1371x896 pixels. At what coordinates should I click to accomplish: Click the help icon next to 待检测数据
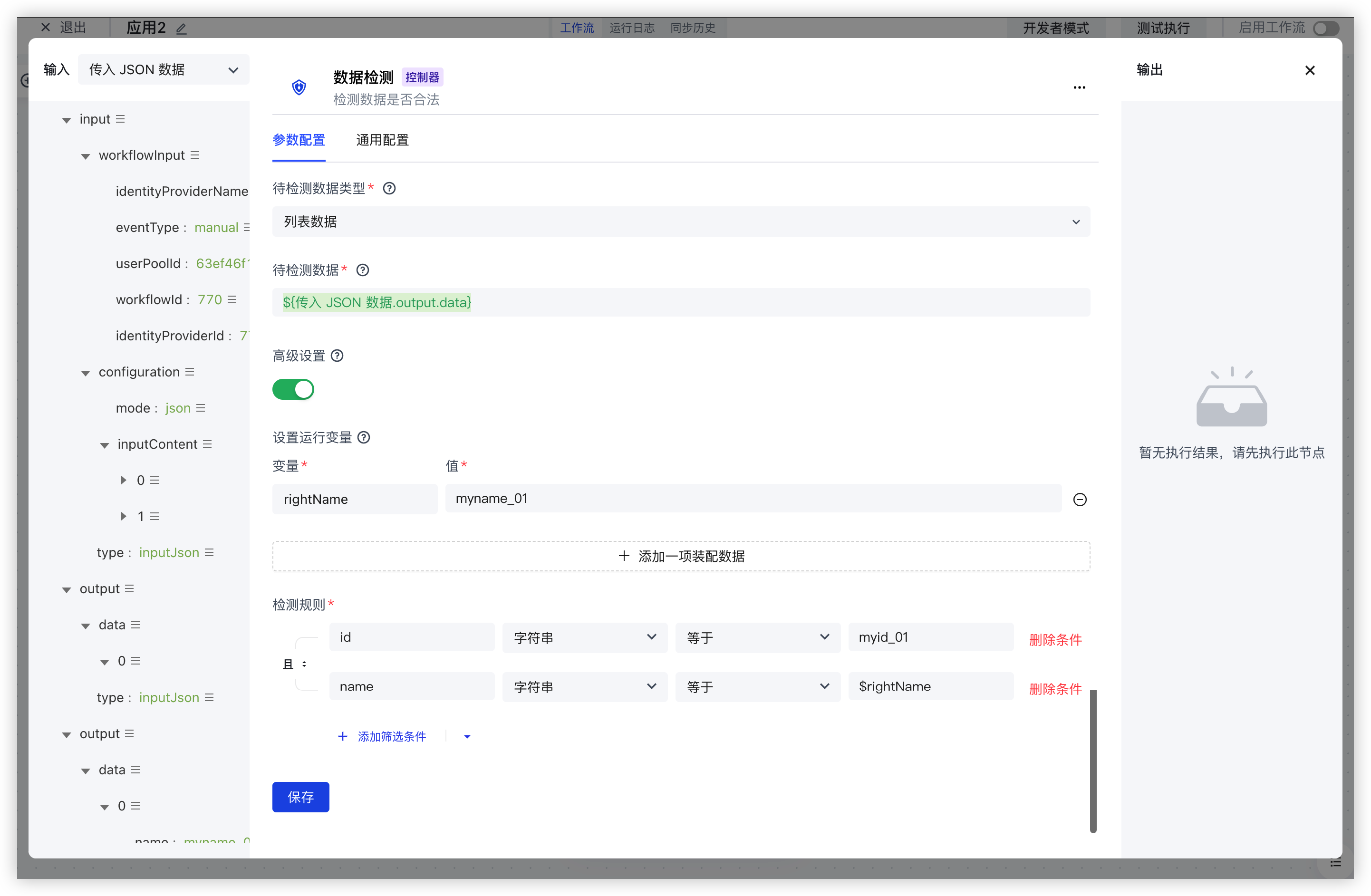(362, 270)
